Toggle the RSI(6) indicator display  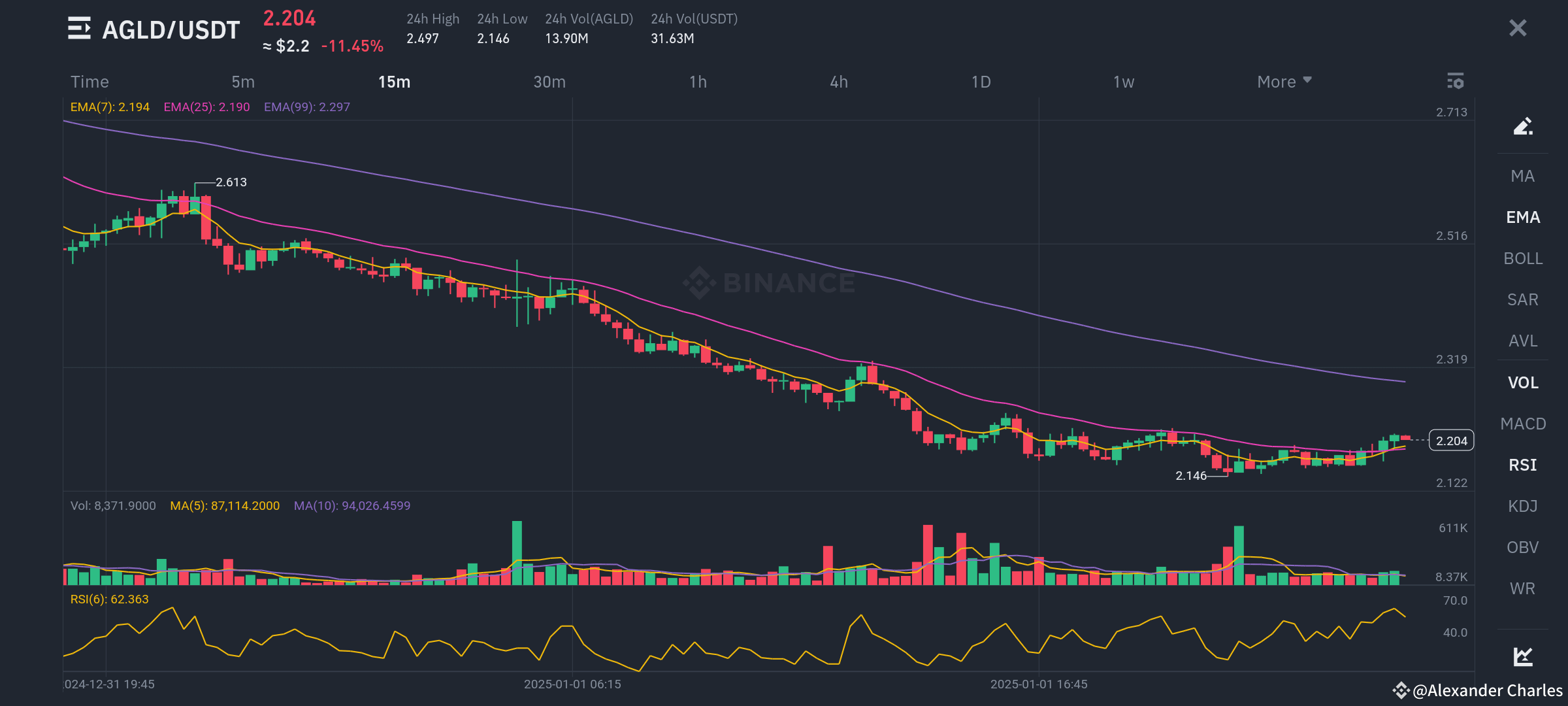tap(108, 598)
